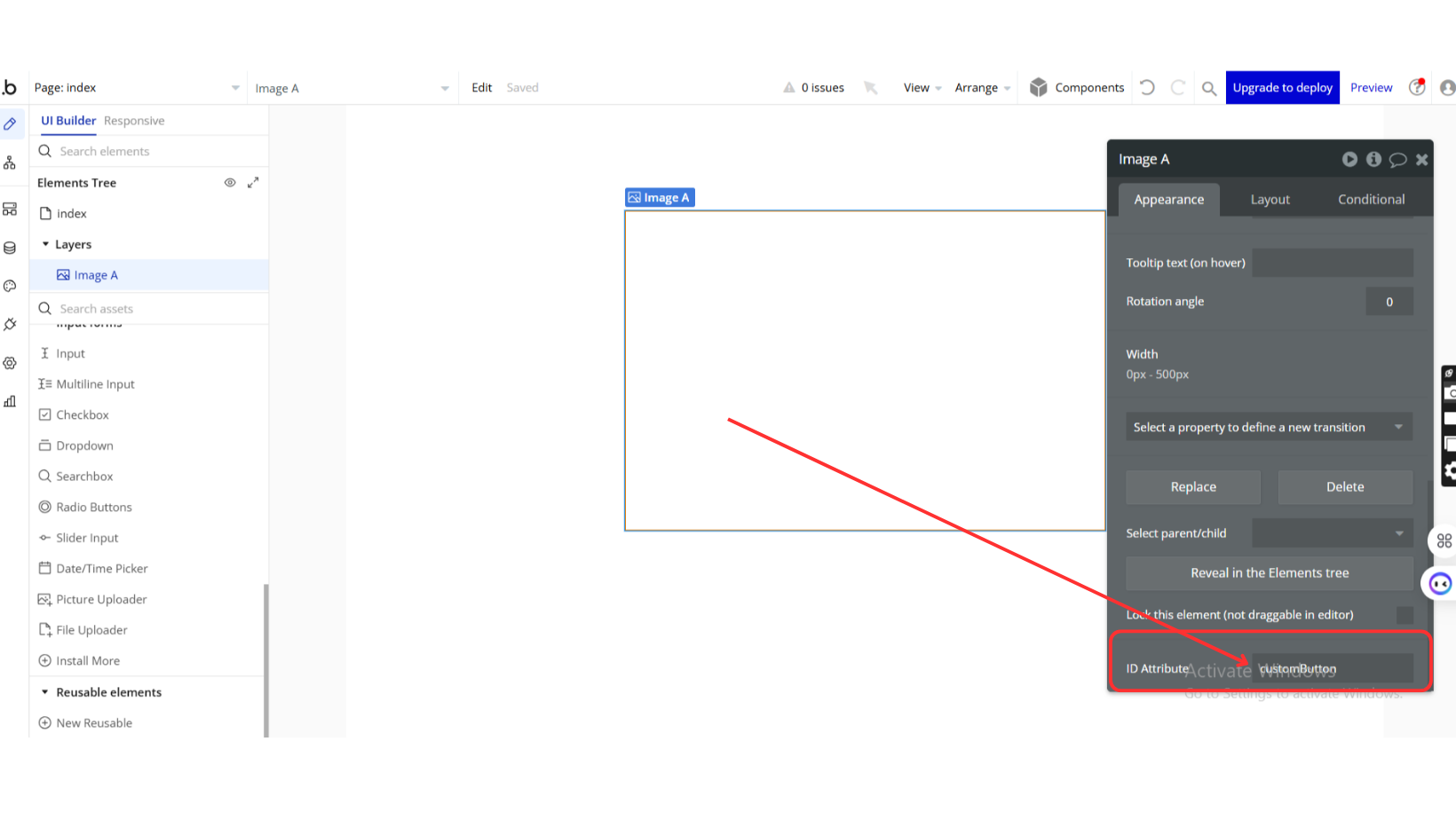Click the comment bubble icon in property panel
Viewport: 1456px width, 820px height.
(1397, 160)
